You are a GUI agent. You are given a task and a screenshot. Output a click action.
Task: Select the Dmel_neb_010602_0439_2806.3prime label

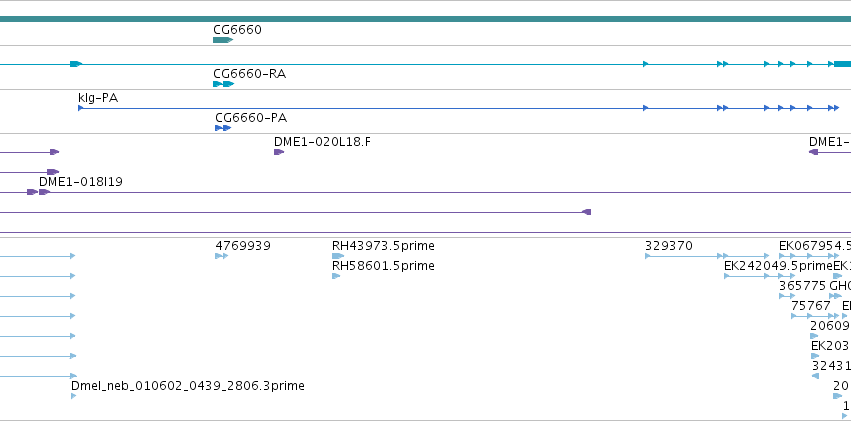coord(188,386)
